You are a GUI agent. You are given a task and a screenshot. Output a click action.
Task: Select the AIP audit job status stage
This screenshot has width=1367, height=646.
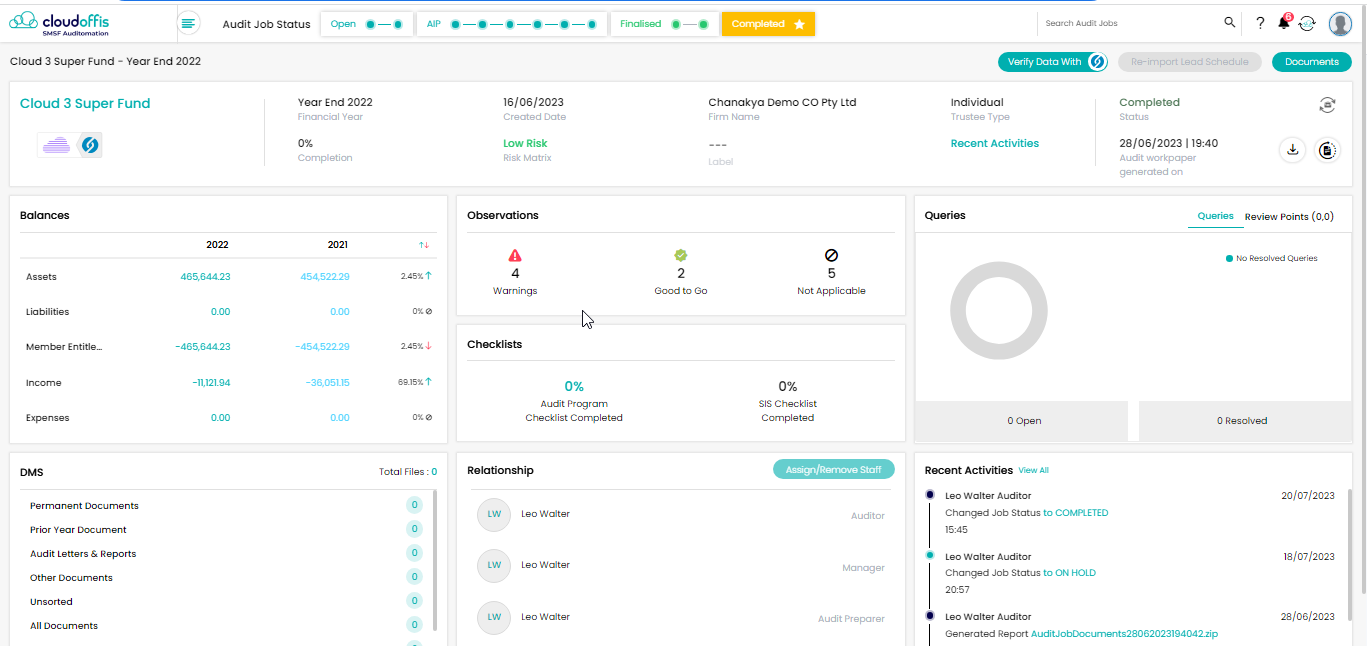pyautogui.click(x=511, y=24)
